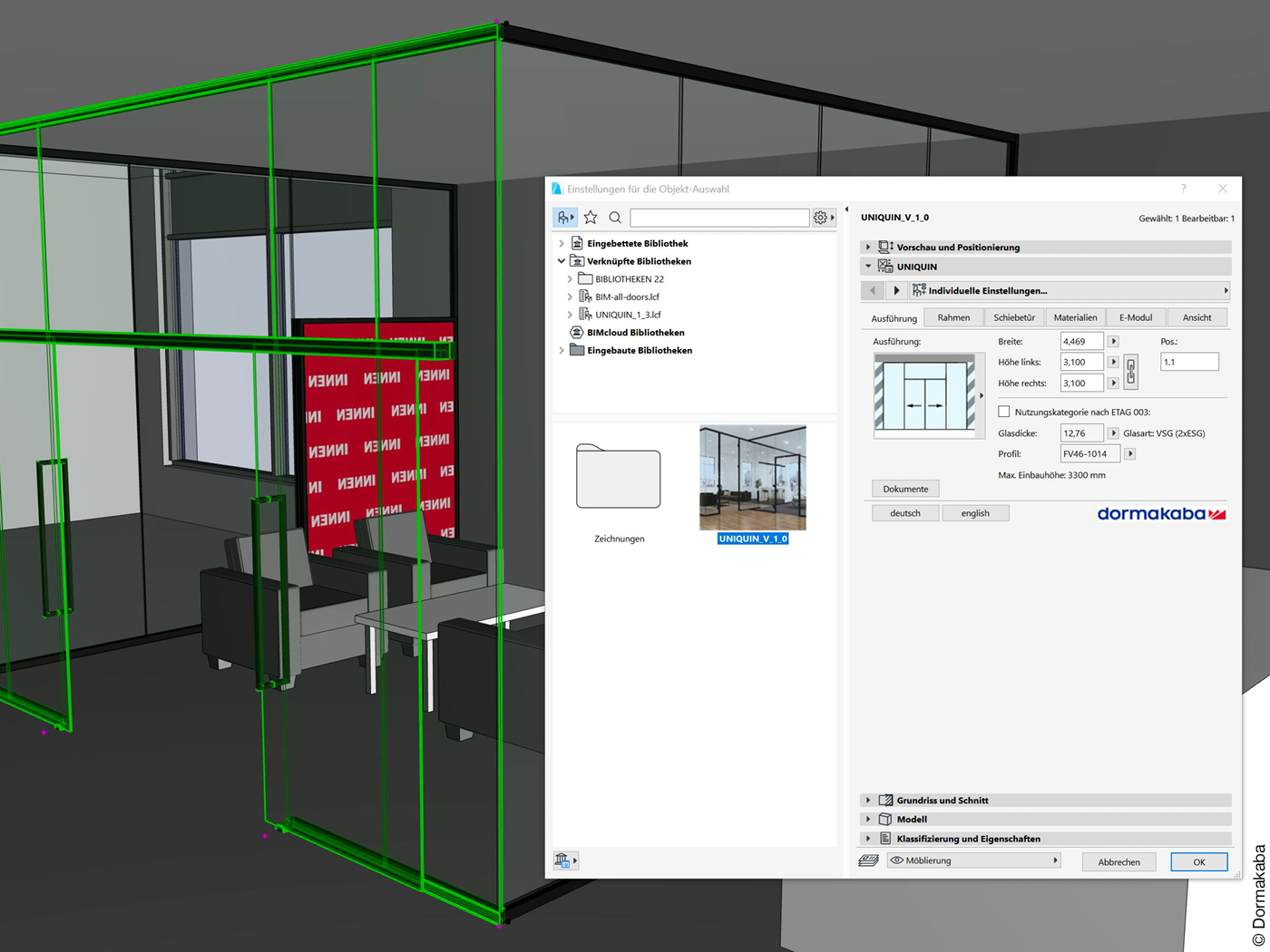This screenshot has height=952, width=1270.
Task: Collapse the Verknüpfte Bibliotheken node
Action: pos(562,261)
